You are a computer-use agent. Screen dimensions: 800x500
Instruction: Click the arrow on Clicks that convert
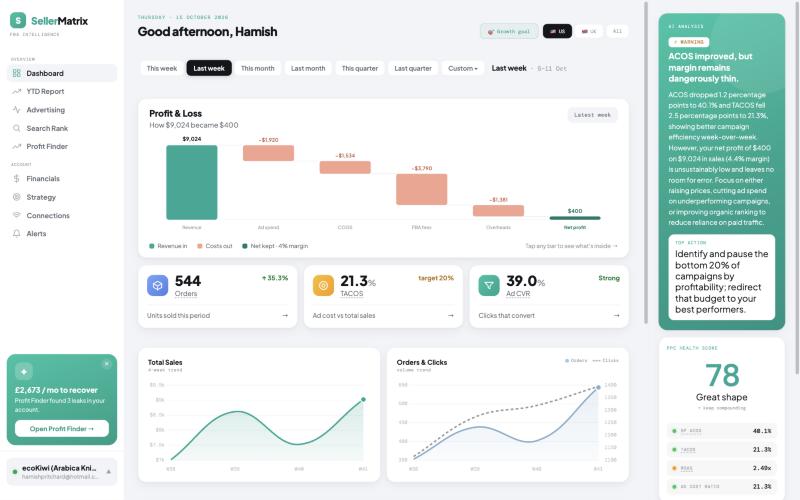pos(616,315)
